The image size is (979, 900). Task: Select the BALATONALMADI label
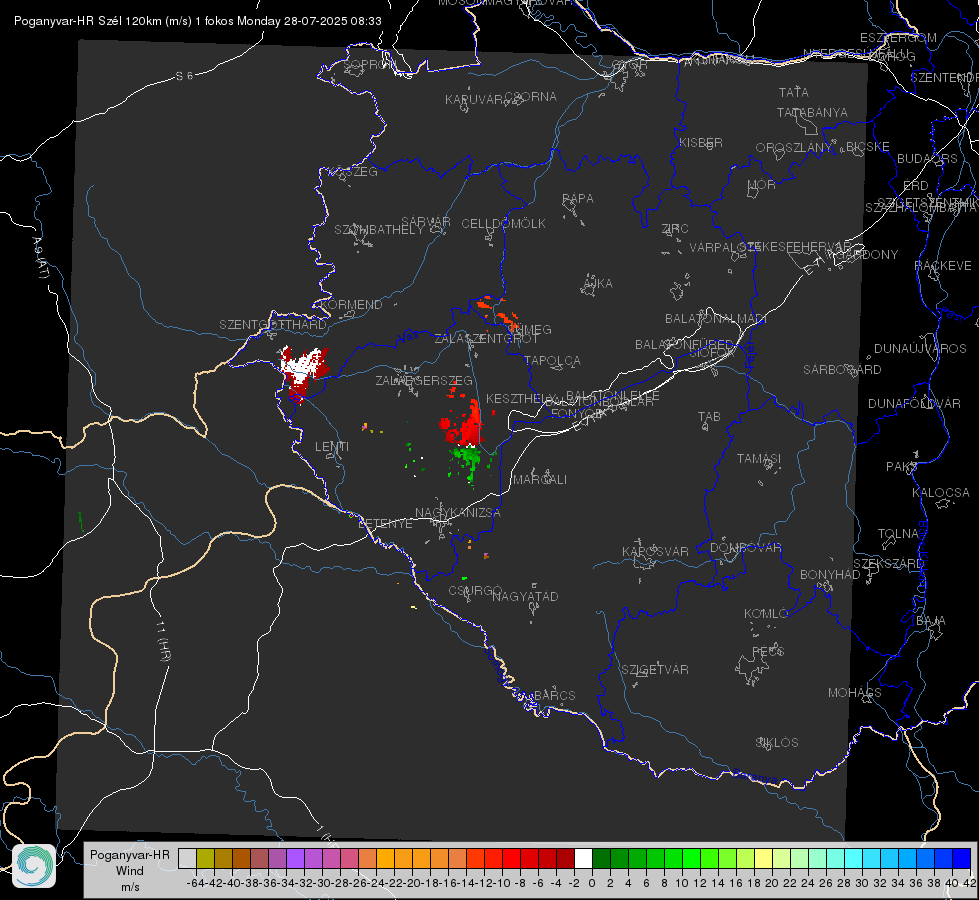(716, 319)
